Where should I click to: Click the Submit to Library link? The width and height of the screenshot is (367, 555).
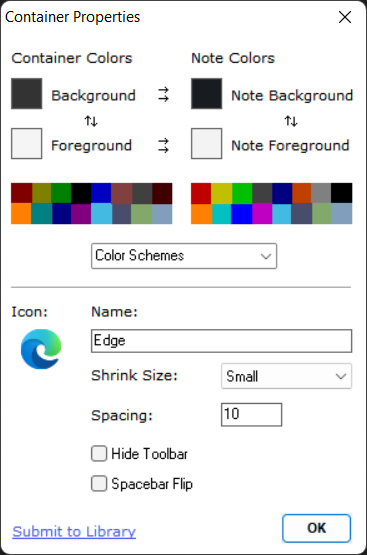coord(74,532)
